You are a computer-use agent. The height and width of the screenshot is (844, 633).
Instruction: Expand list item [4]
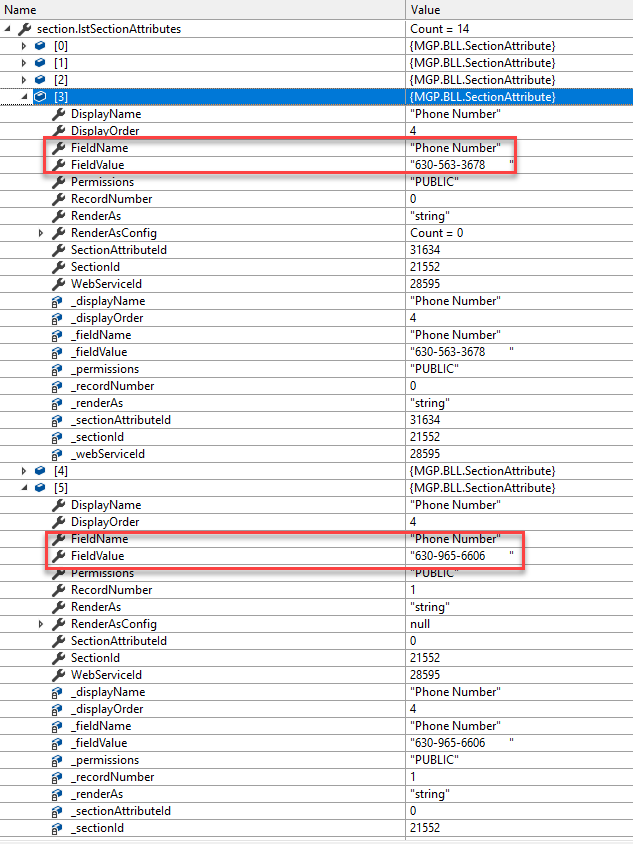tap(24, 471)
